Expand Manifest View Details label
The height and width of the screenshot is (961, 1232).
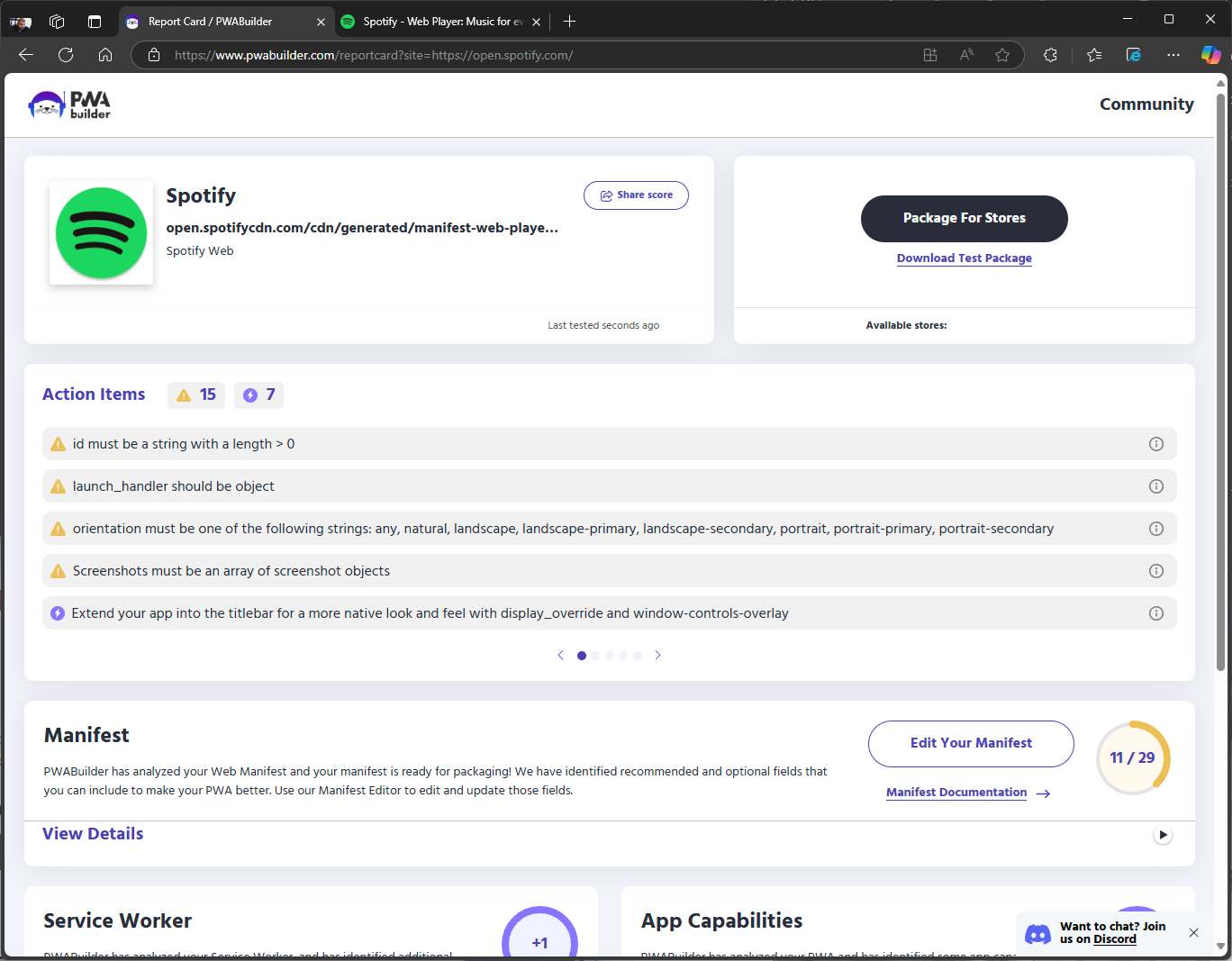tap(93, 834)
